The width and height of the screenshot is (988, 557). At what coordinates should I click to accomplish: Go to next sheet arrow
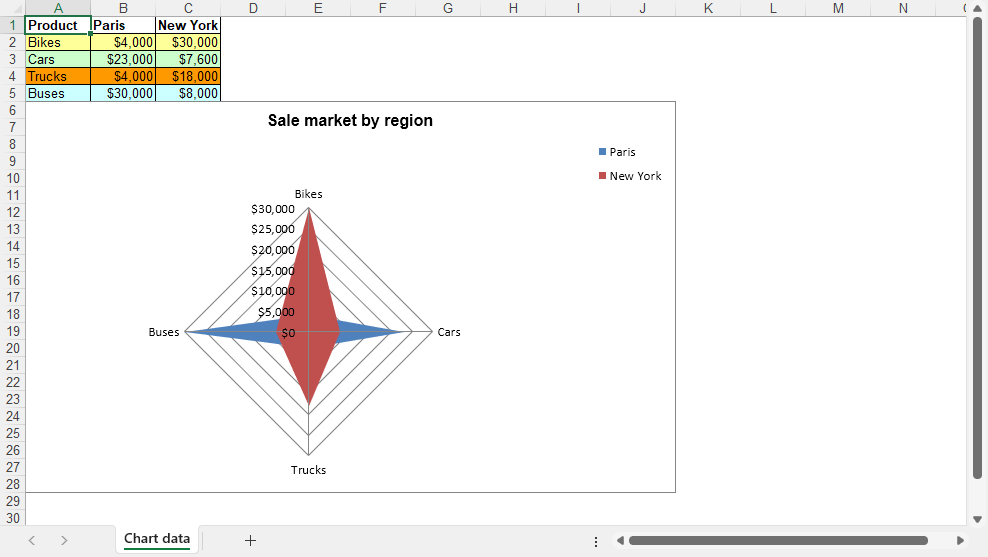(64, 540)
